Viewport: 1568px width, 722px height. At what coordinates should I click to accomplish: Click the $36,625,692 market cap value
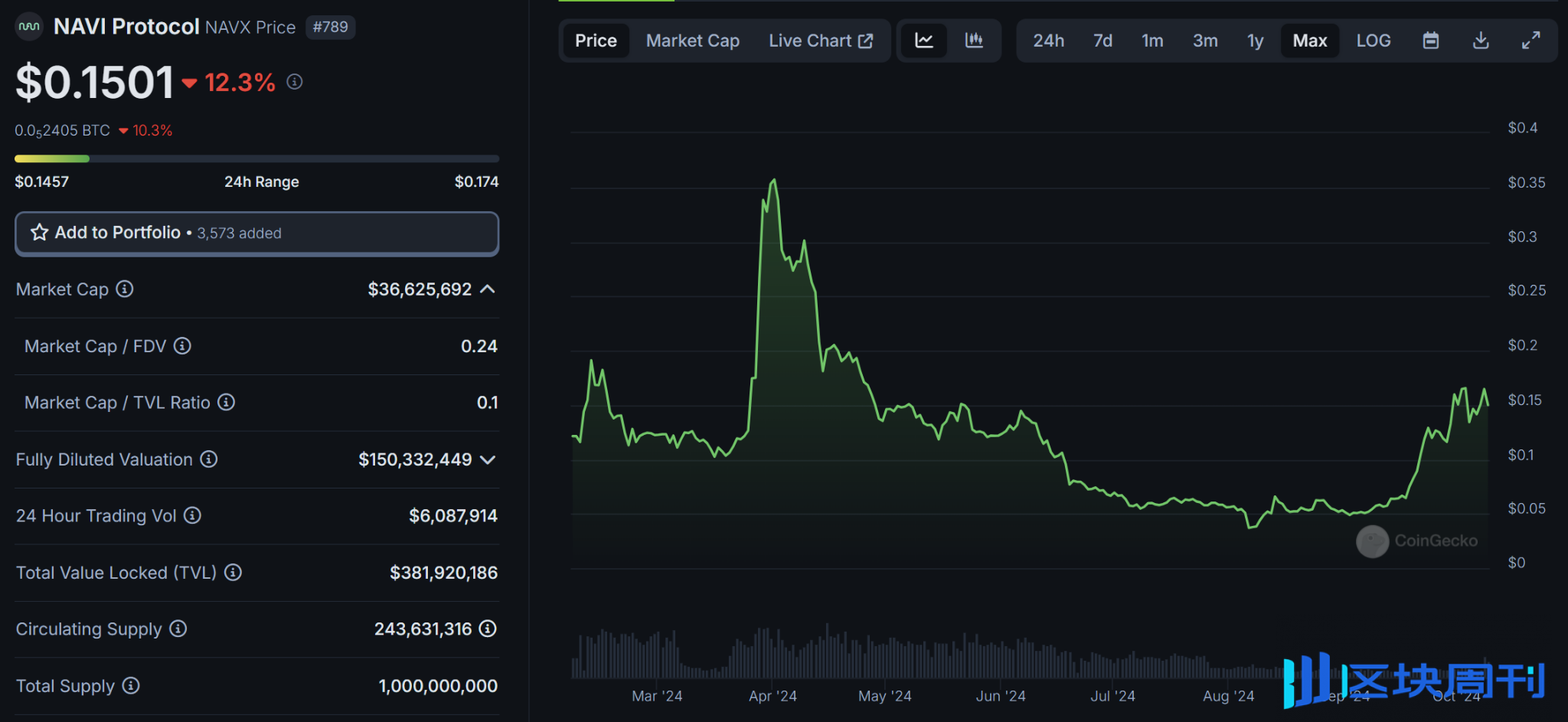click(420, 289)
